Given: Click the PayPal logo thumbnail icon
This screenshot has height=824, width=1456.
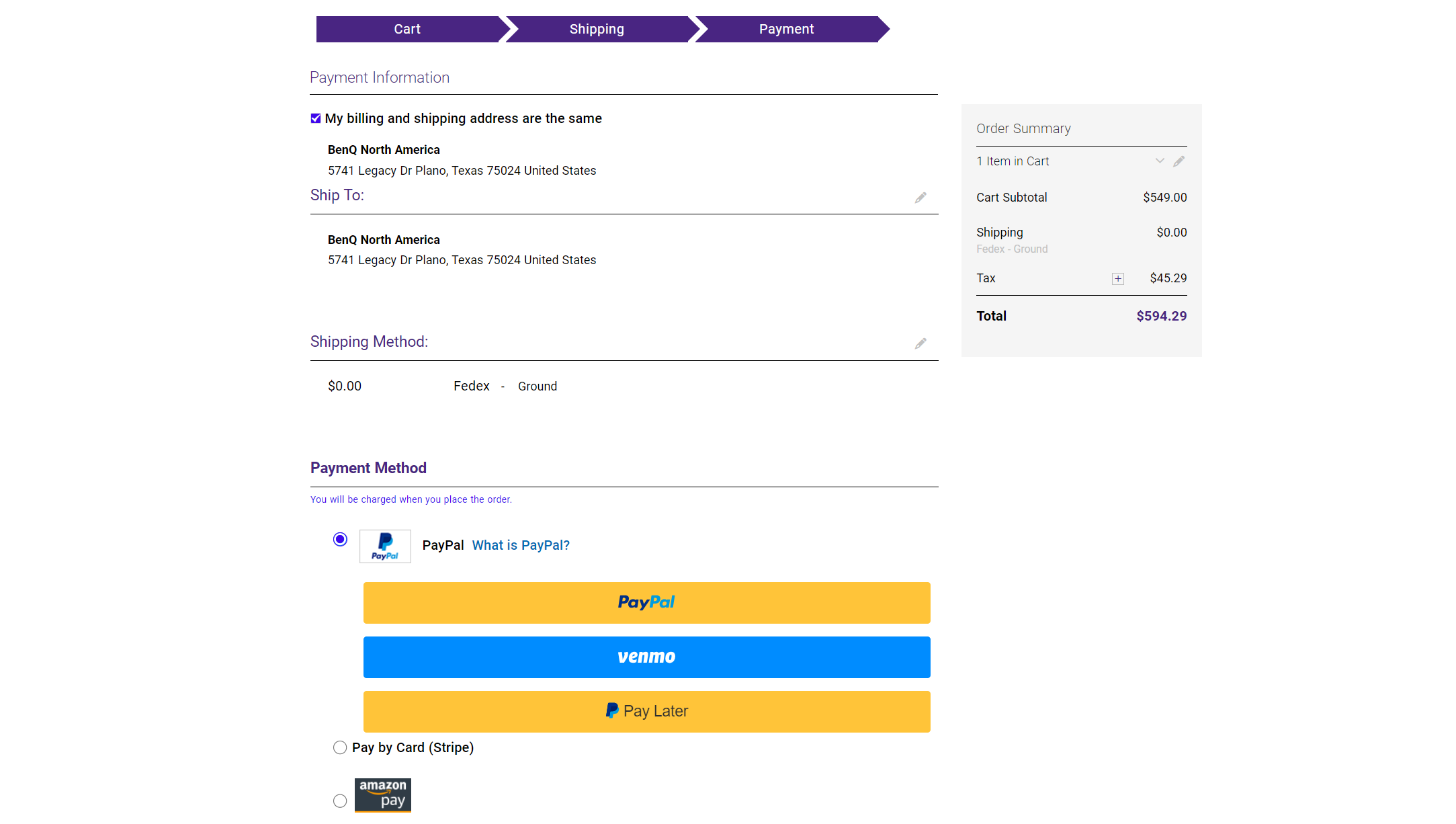Looking at the screenshot, I should click(x=385, y=546).
